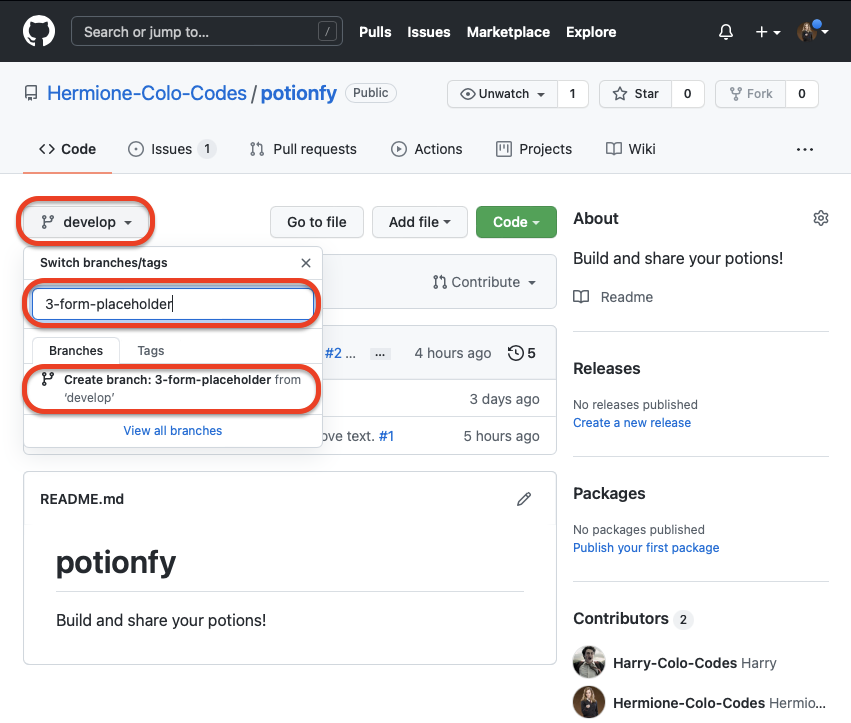Click the gear icon beside About

pos(821,218)
